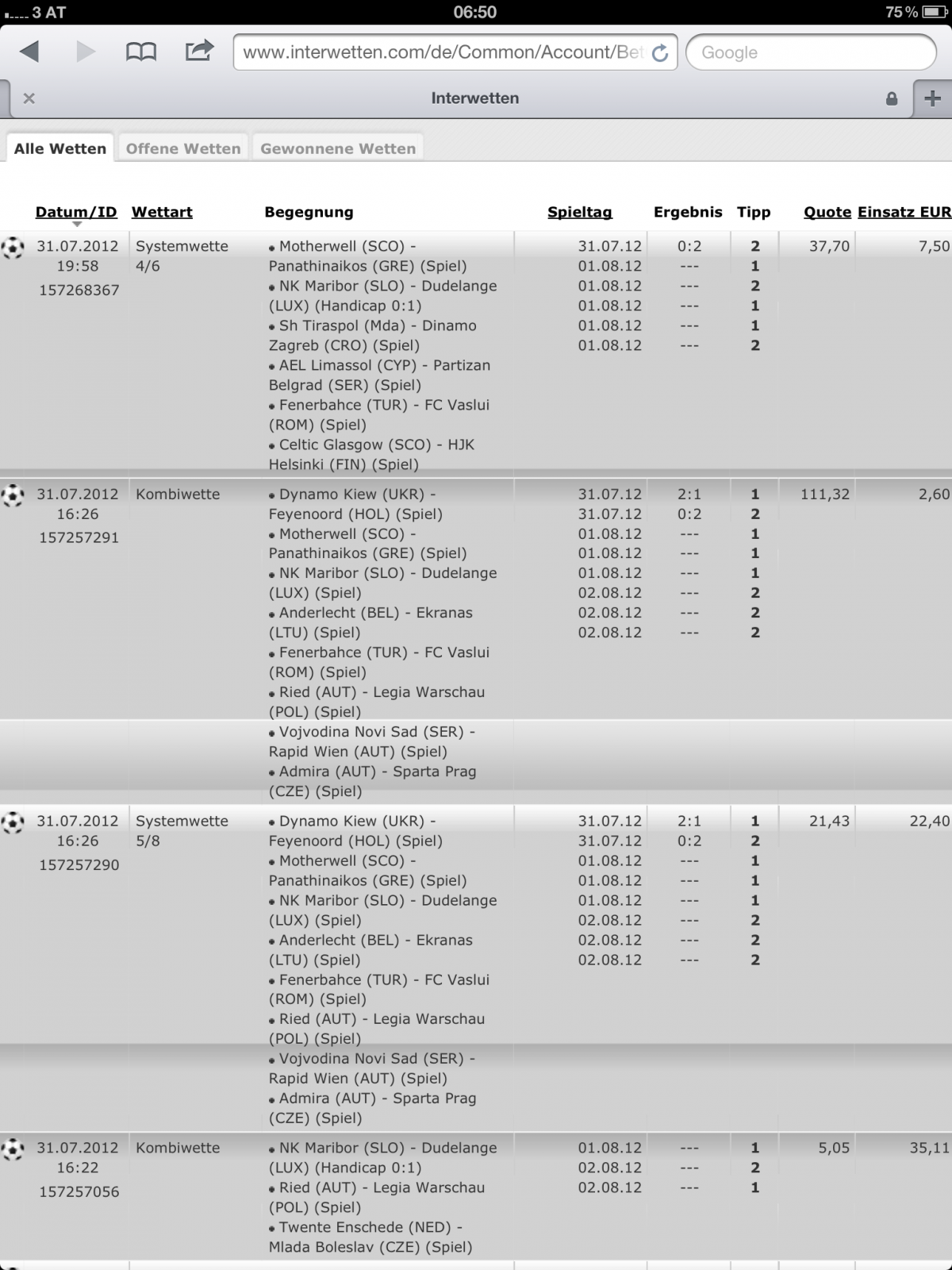The height and width of the screenshot is (1270, 952).
Task: Reload the page with refresh icon
Action: [659, 53]
